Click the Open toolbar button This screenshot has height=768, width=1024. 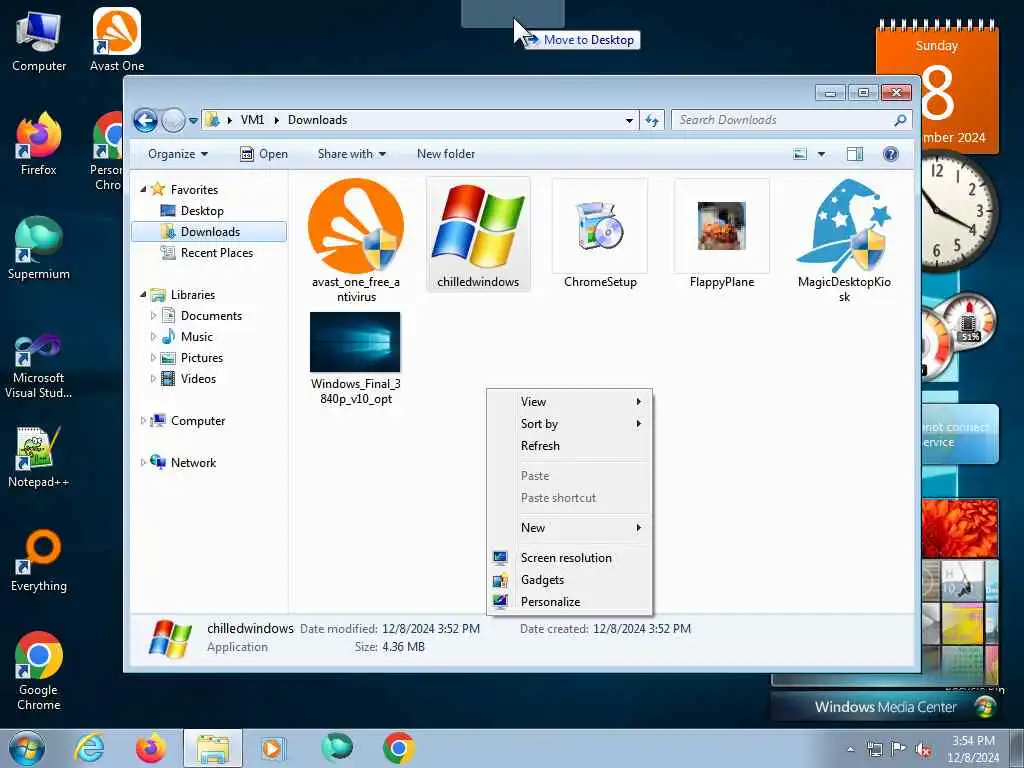264,154
